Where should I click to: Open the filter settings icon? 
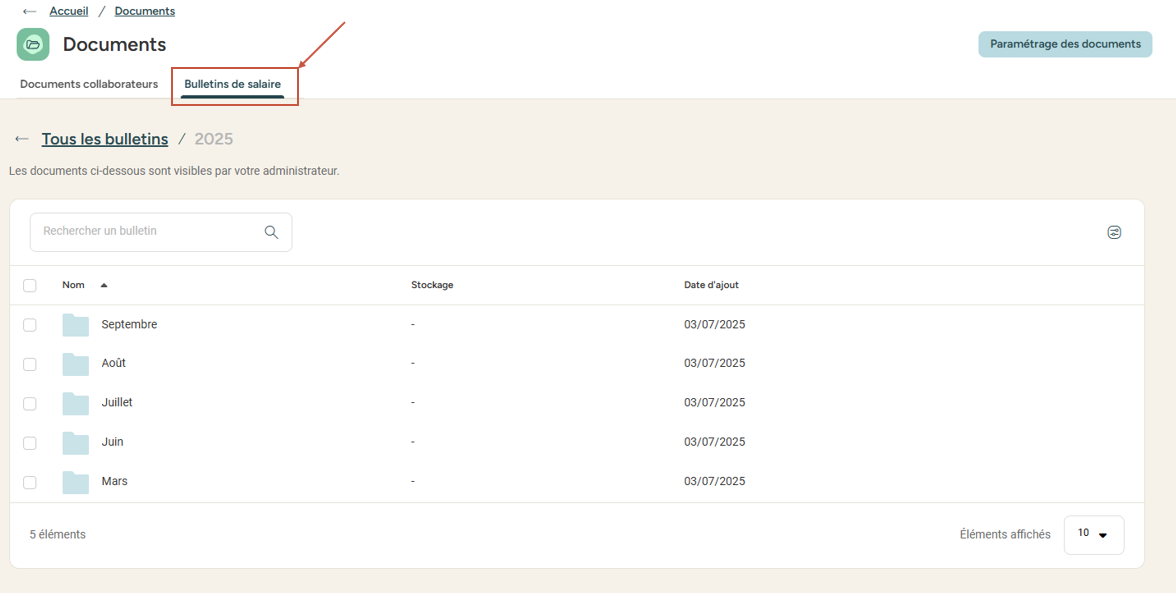pyautogui.click(x=1114, y=232)
